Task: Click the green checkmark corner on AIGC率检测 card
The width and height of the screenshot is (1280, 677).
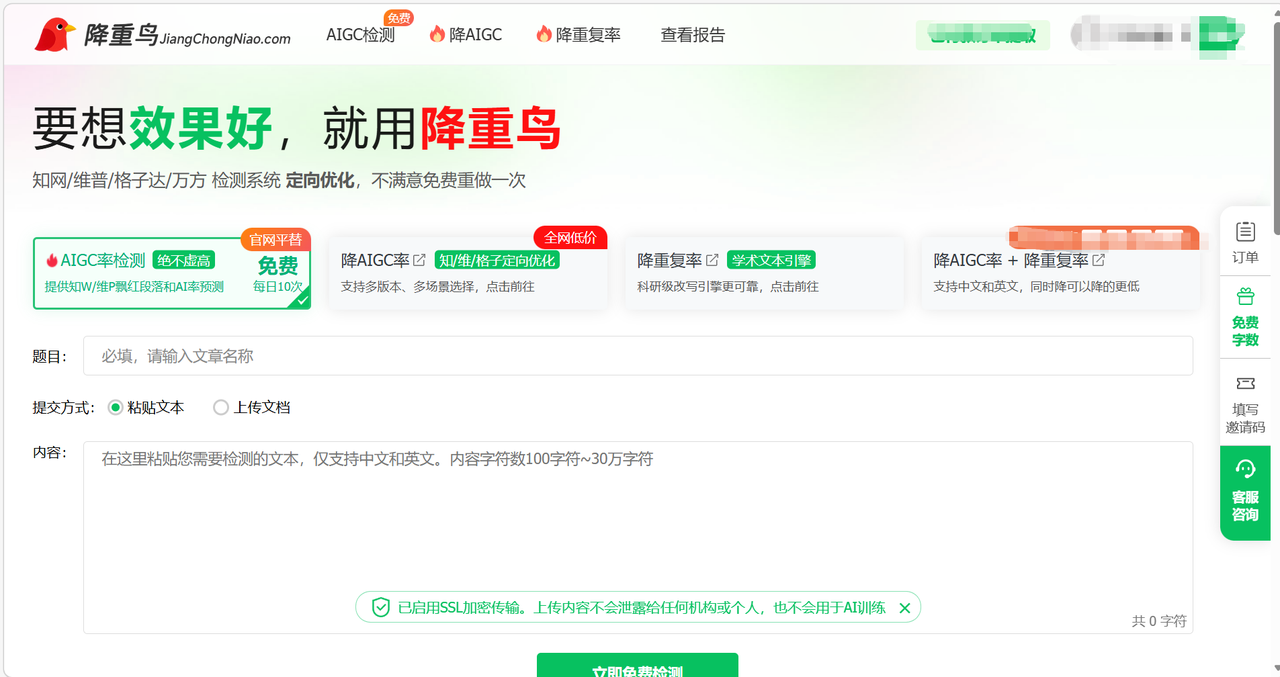Action: (x=301, y=299)
